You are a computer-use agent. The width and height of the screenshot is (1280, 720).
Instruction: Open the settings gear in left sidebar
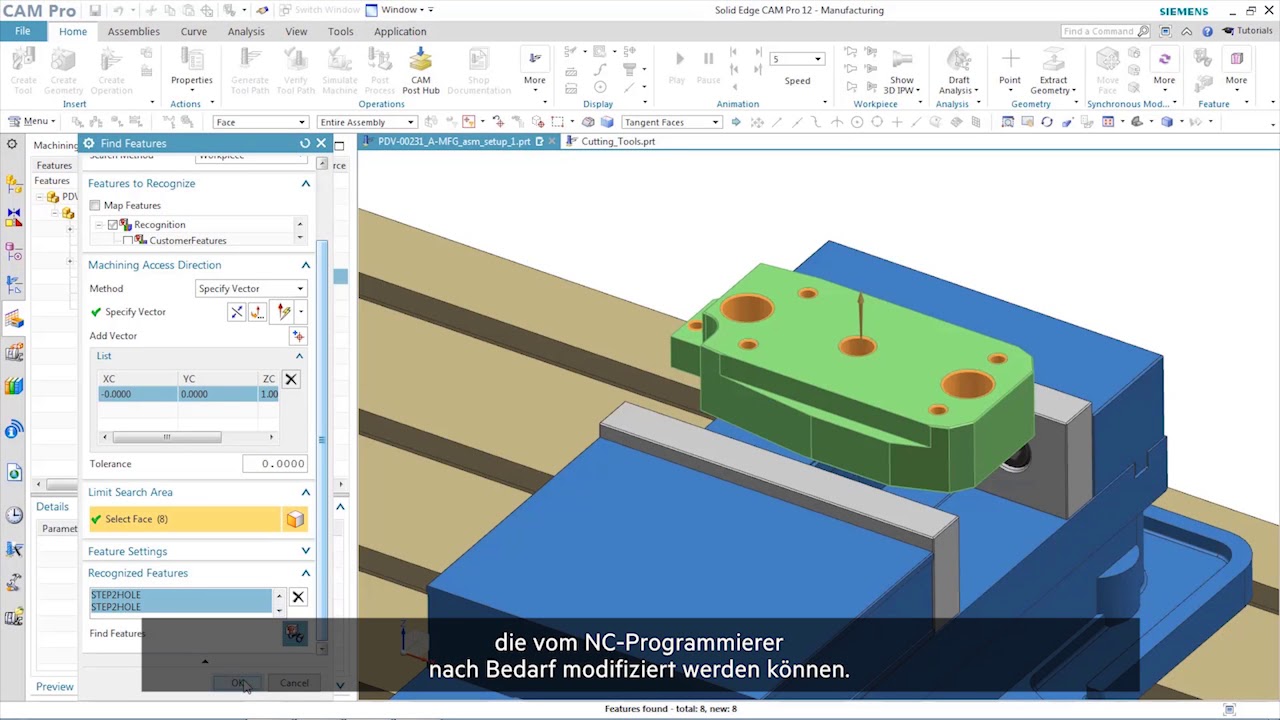(x=12, y=145)
